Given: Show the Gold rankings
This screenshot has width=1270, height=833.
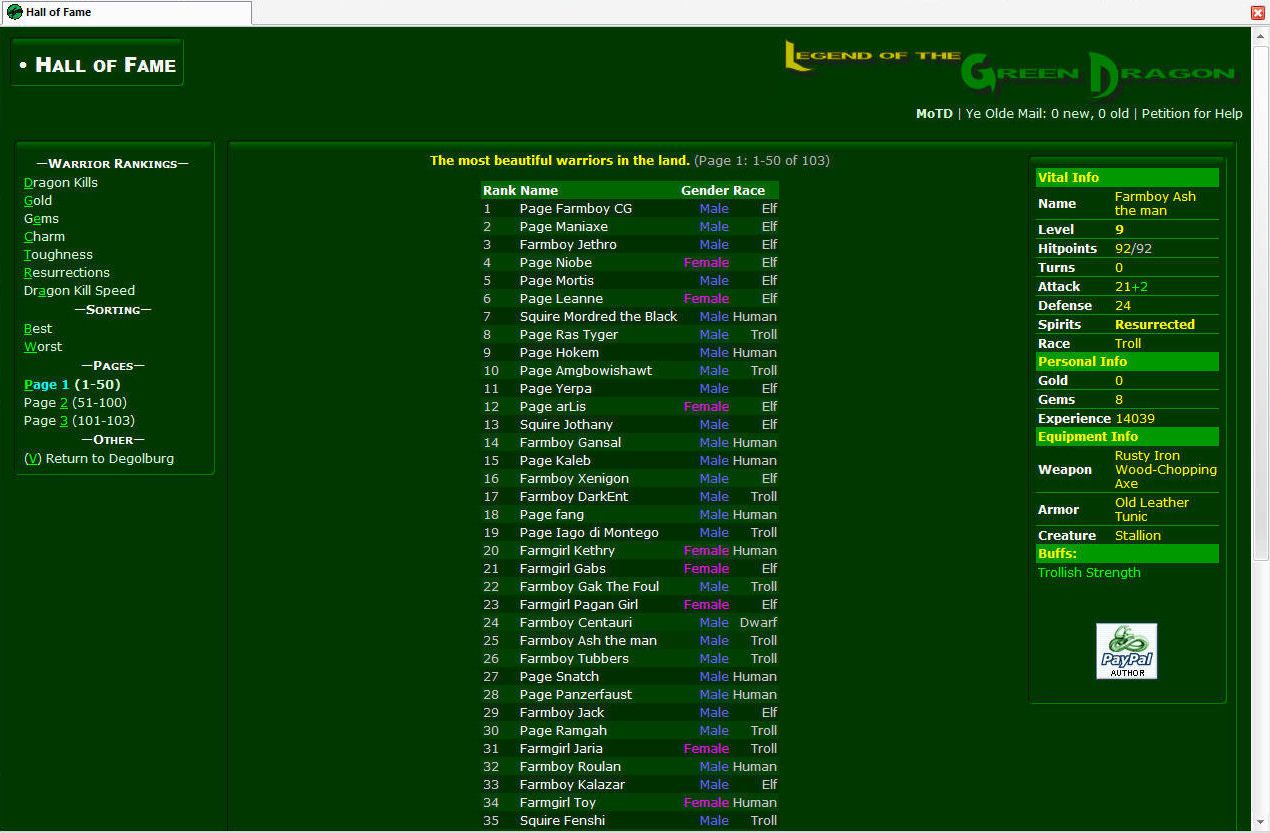Looking at the screenshot, I should point(38,201).
